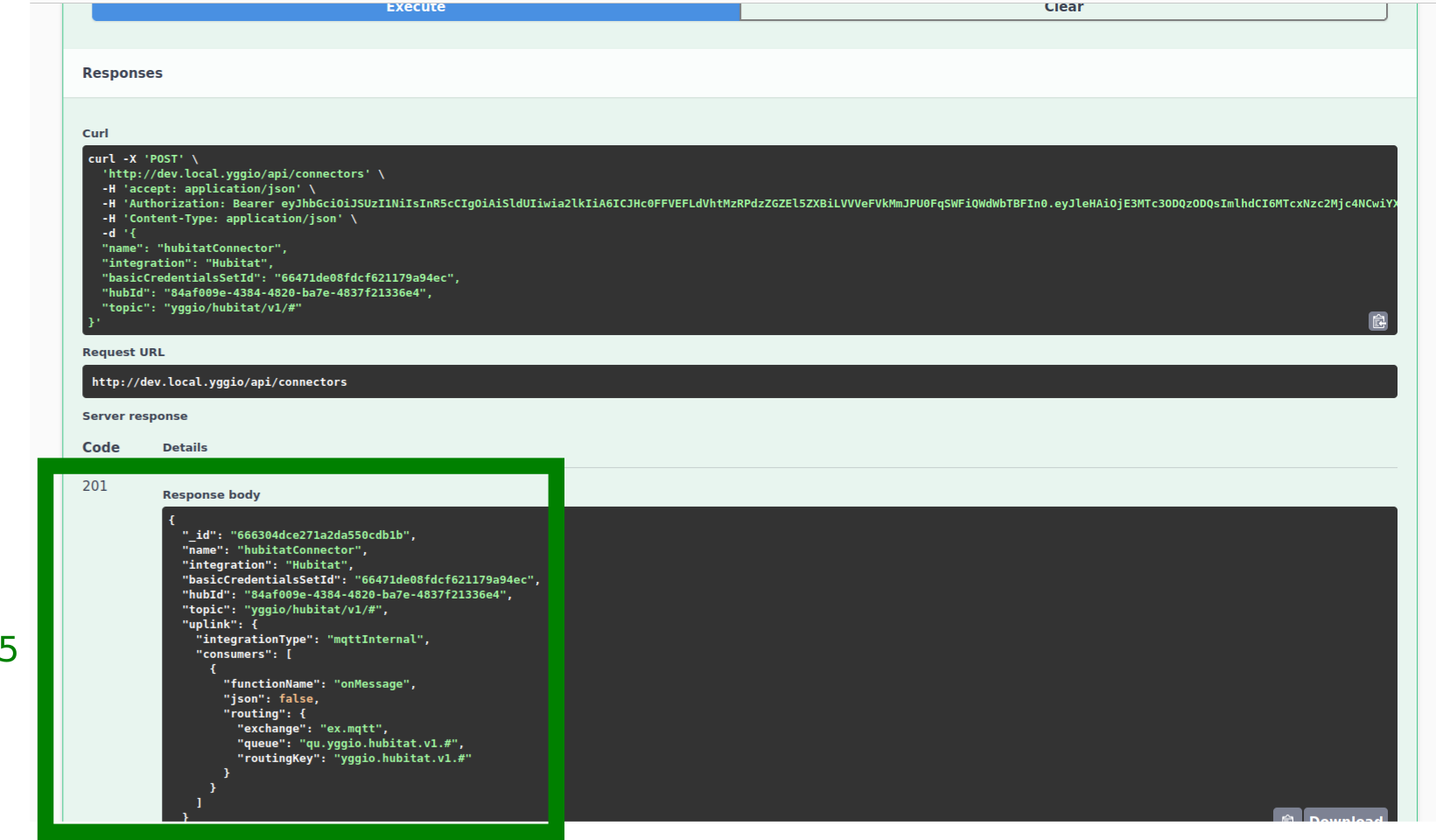Click the "routingKey" line
The height and width of the screenshot is (840, 1436).
click(354, 759)
